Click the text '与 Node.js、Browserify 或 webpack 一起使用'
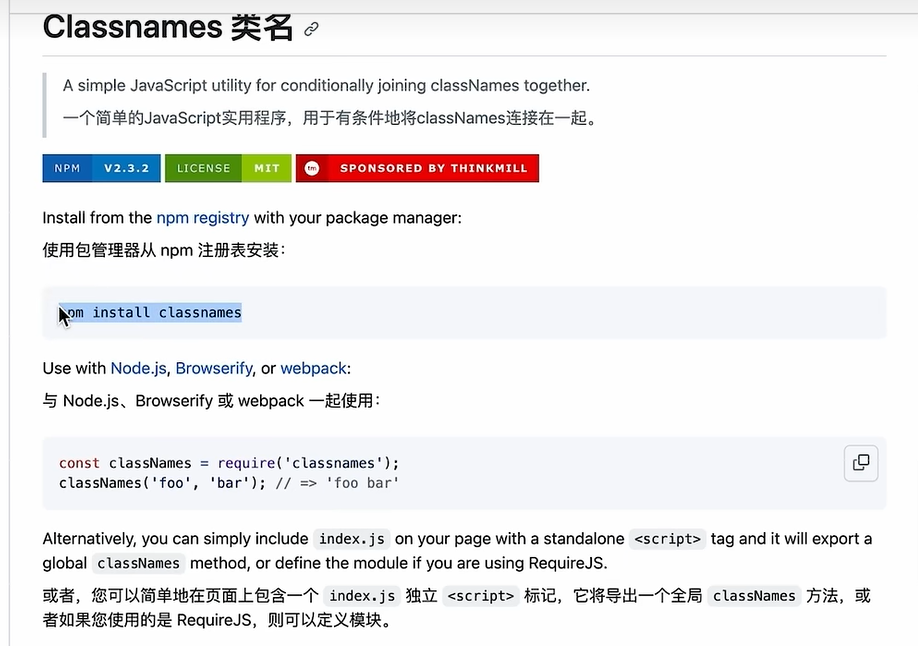This screenshot has width=918, height=646. coord(210,401)
